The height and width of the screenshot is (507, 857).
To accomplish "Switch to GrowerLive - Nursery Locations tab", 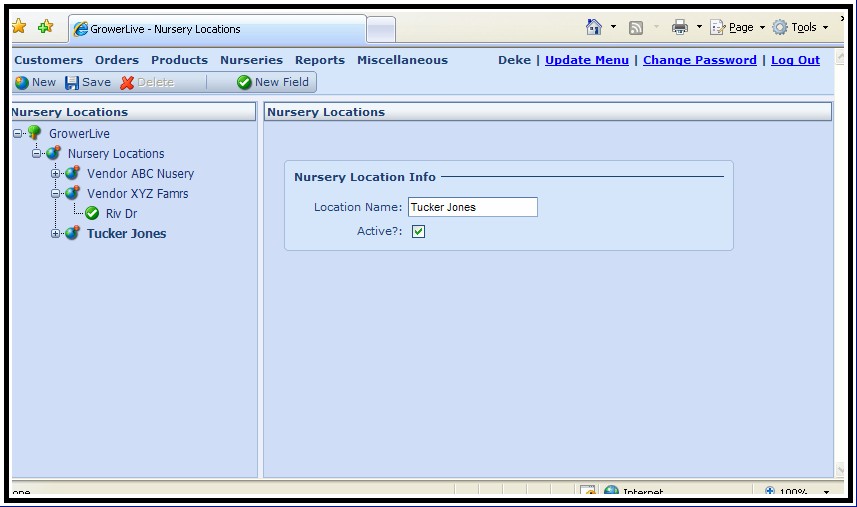I will [215, 29].
